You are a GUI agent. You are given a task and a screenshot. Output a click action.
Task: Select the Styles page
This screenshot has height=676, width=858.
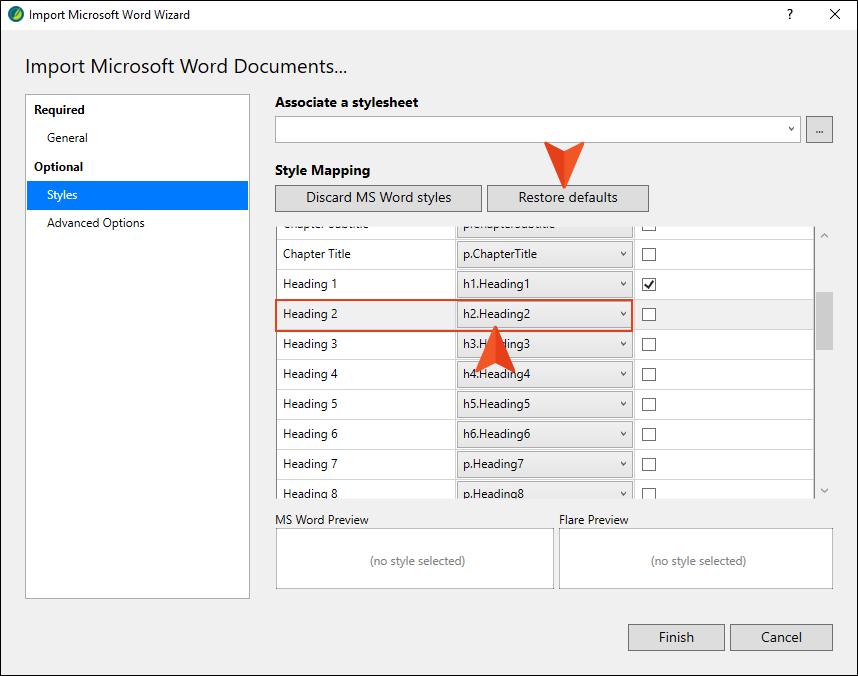(137, 195)
